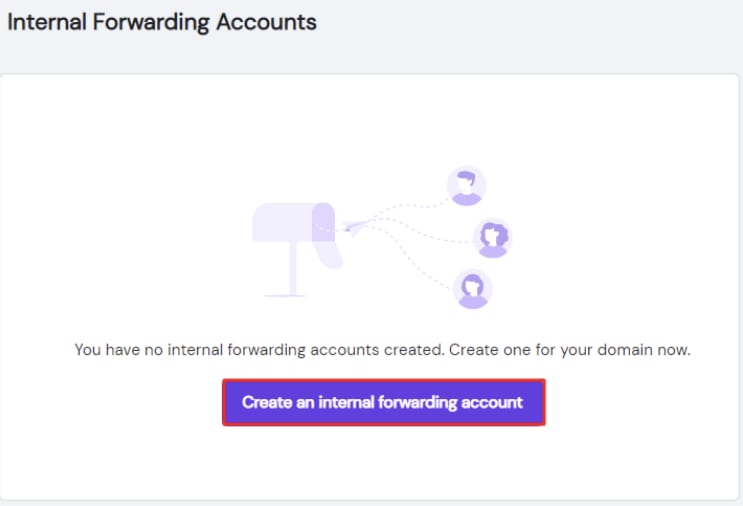Click the mailbox illustration body
The image size is (743, 506).
coord(283,221)
